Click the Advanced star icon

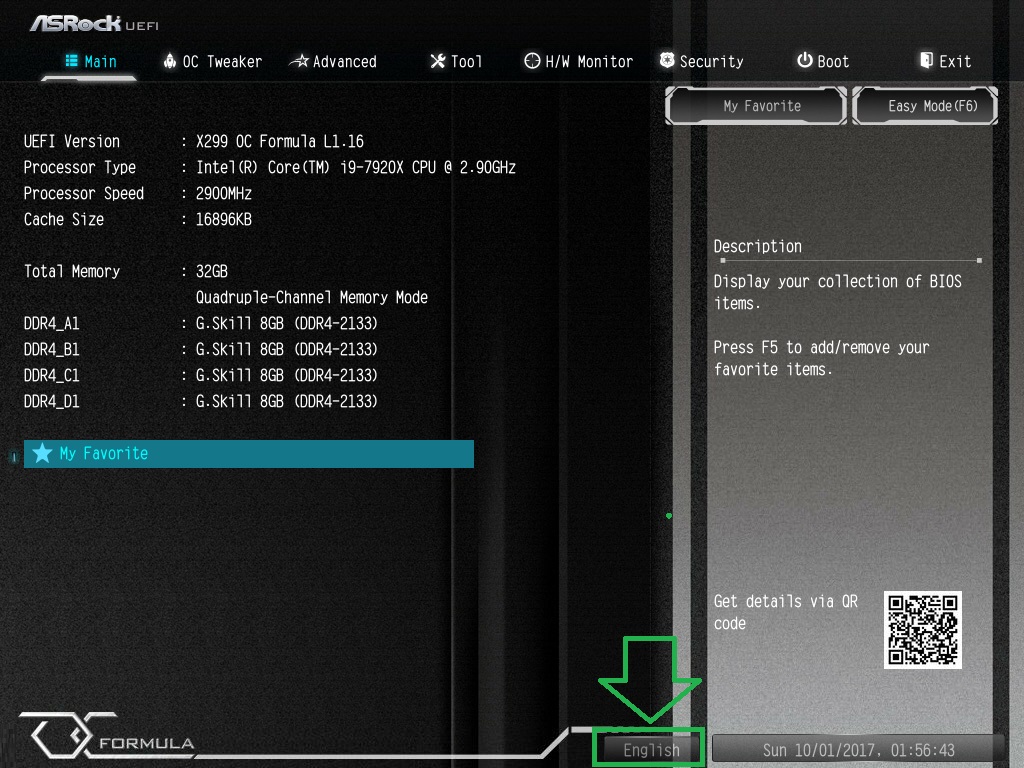point(299,61)
